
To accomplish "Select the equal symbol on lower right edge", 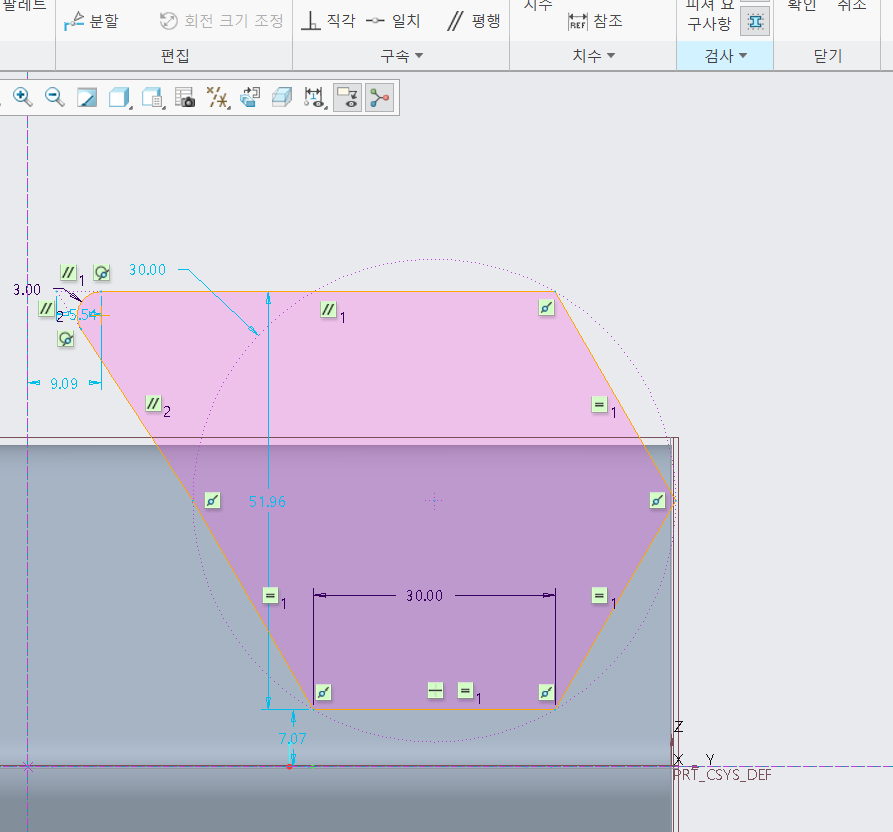I will 599,596.
